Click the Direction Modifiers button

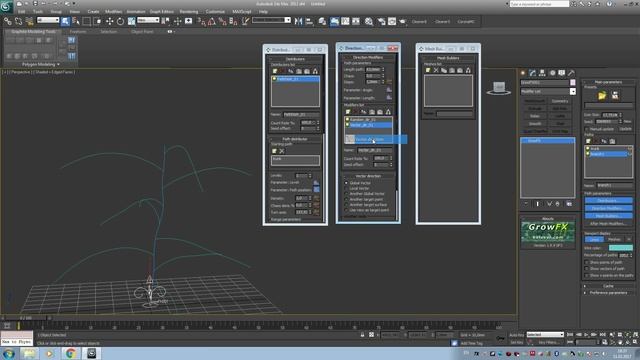(608, 208)
